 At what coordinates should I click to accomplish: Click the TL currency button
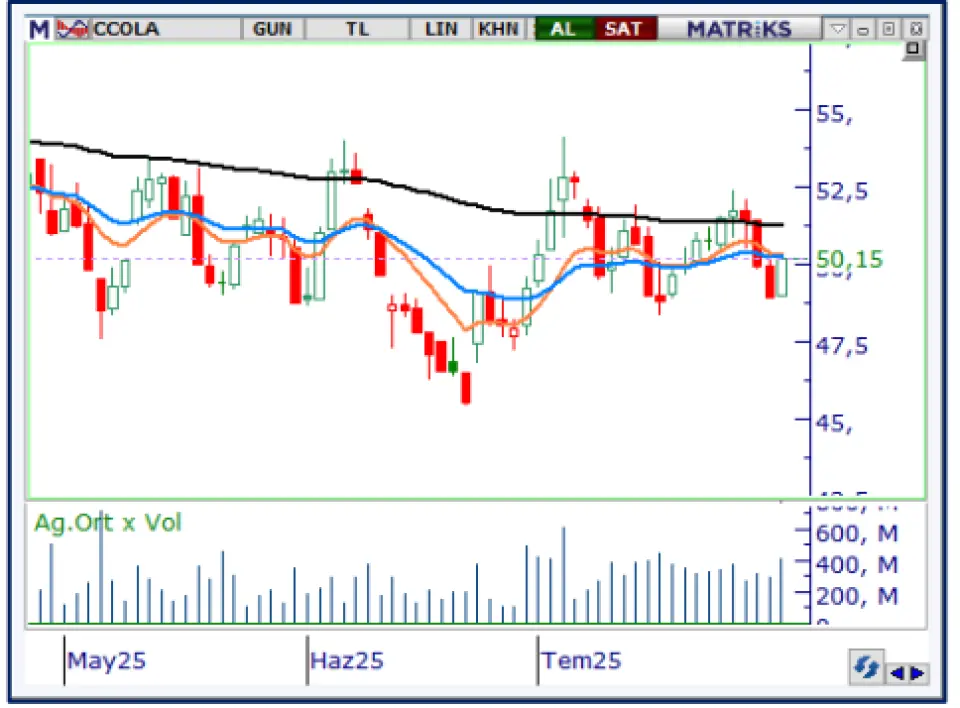(358, 29)
